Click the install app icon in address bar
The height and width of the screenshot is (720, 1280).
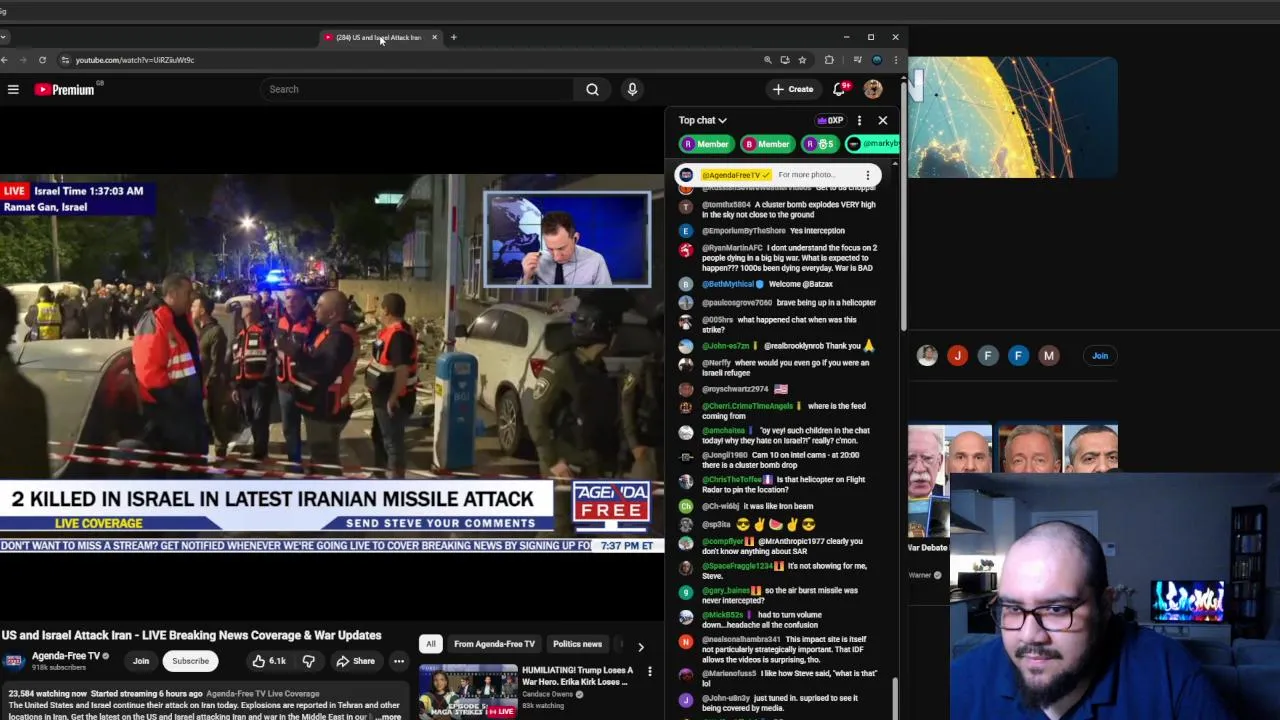tap(785, 60)
